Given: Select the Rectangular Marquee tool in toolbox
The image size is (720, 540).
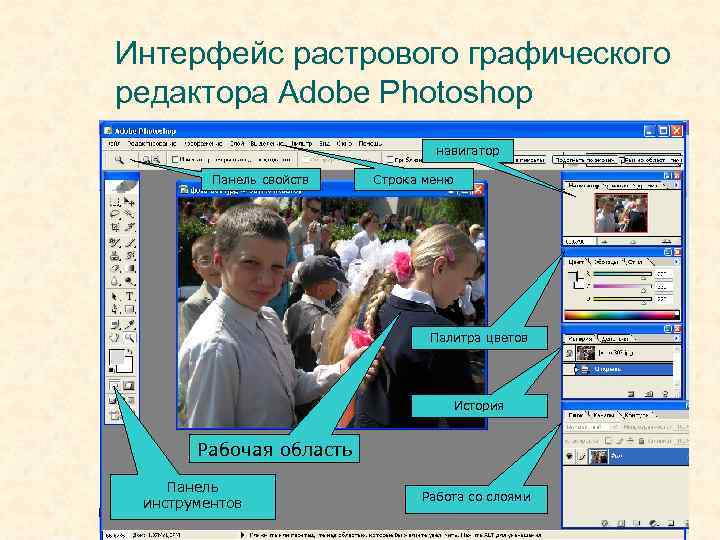Looking at the screenshot, I should pyautogui.click(x=115, y=202).
